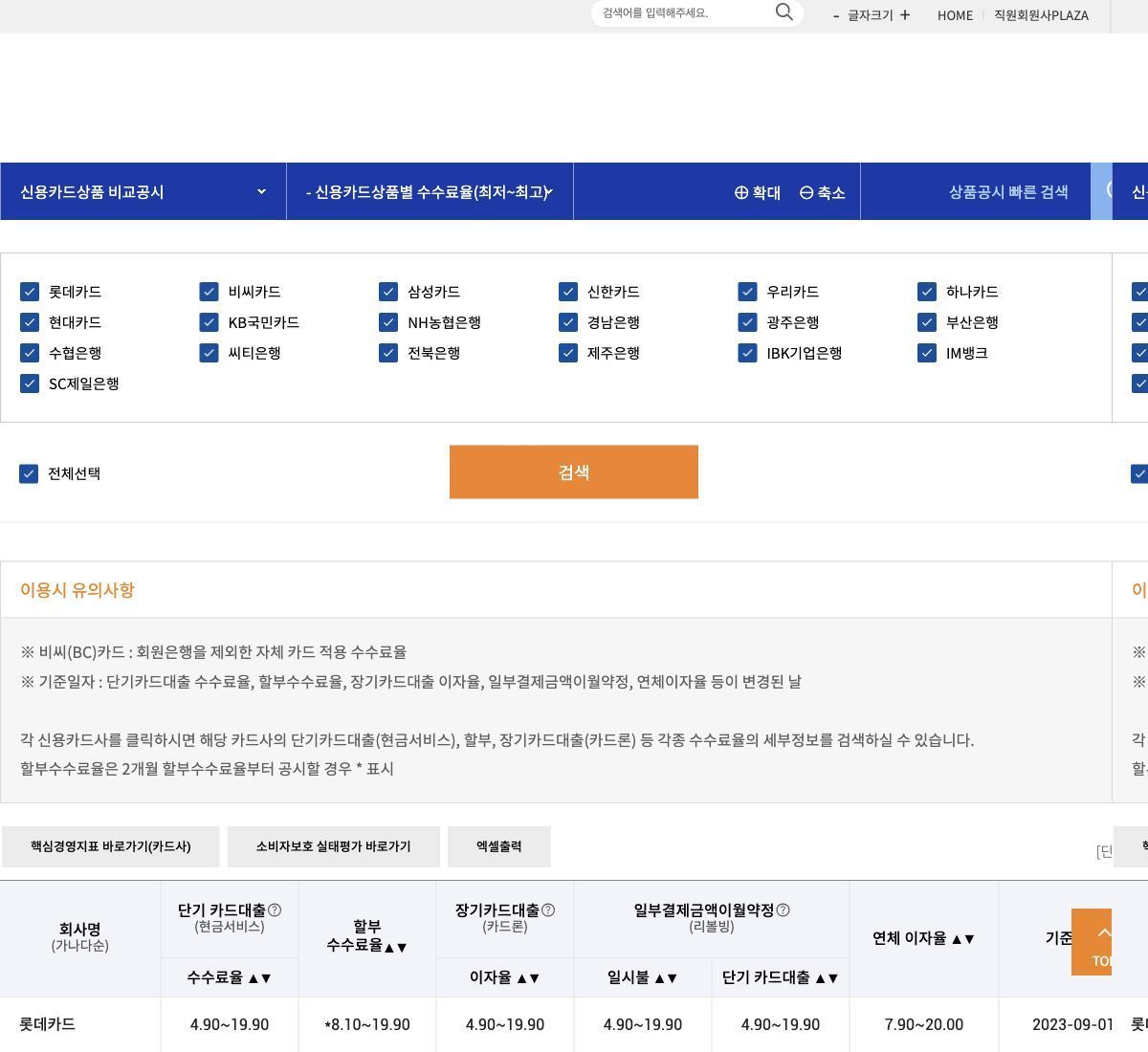Screen dimensions: 1148x1052
Task: Toggle 경남은행 checkbox
Action: (568, 322)
